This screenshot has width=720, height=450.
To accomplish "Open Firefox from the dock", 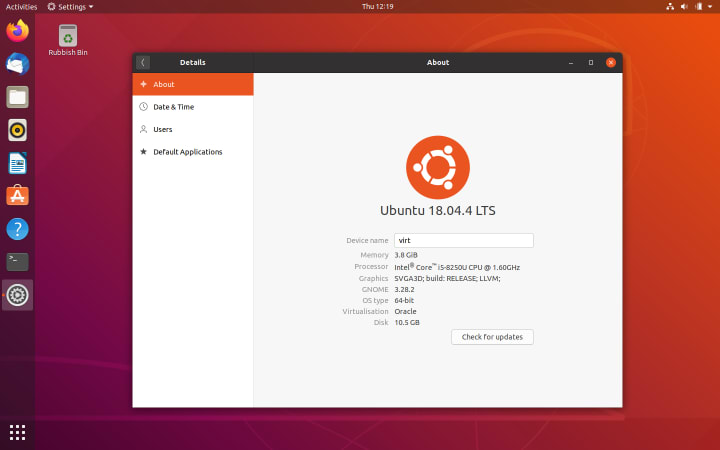I will pos(17,31).
